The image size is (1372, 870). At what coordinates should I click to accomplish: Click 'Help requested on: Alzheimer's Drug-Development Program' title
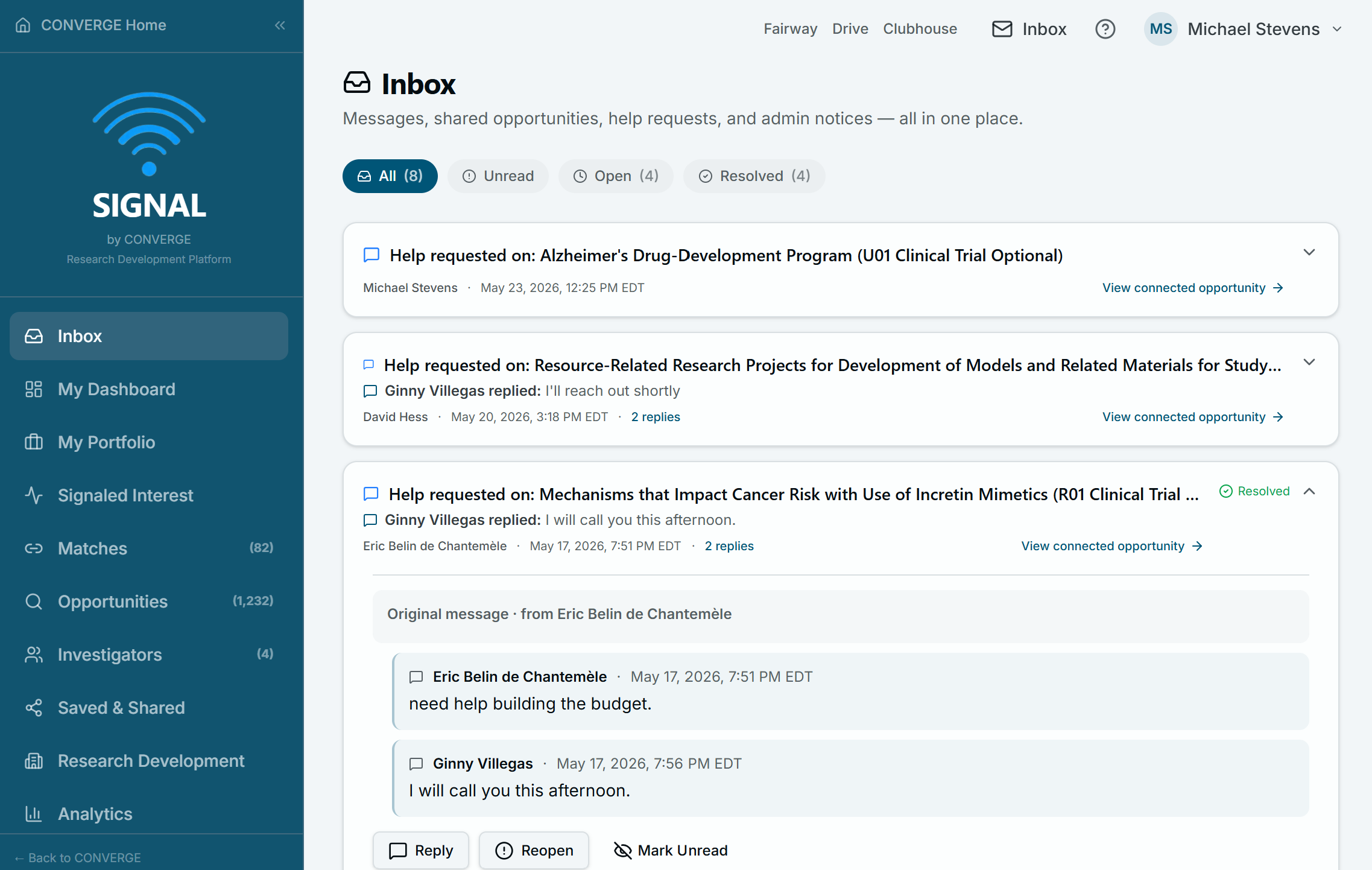[x=726, y=255]
